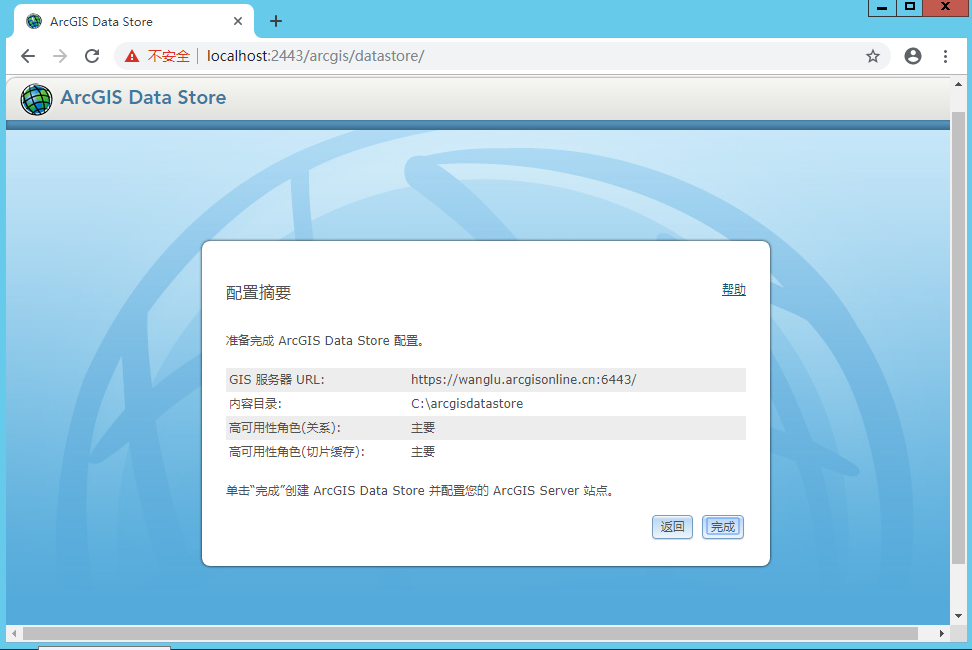Maximize the Chrome window
Viewport: 972px width, 650px height.
pos(909,8)
